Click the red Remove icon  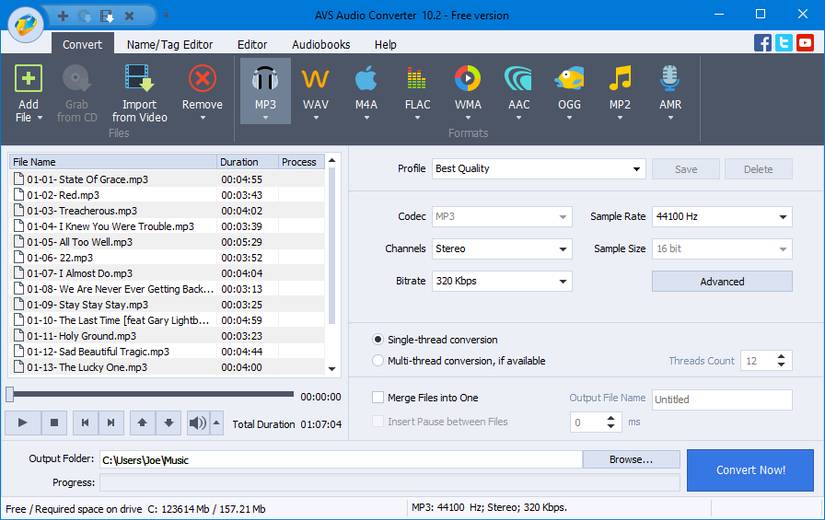coord(202,79)
